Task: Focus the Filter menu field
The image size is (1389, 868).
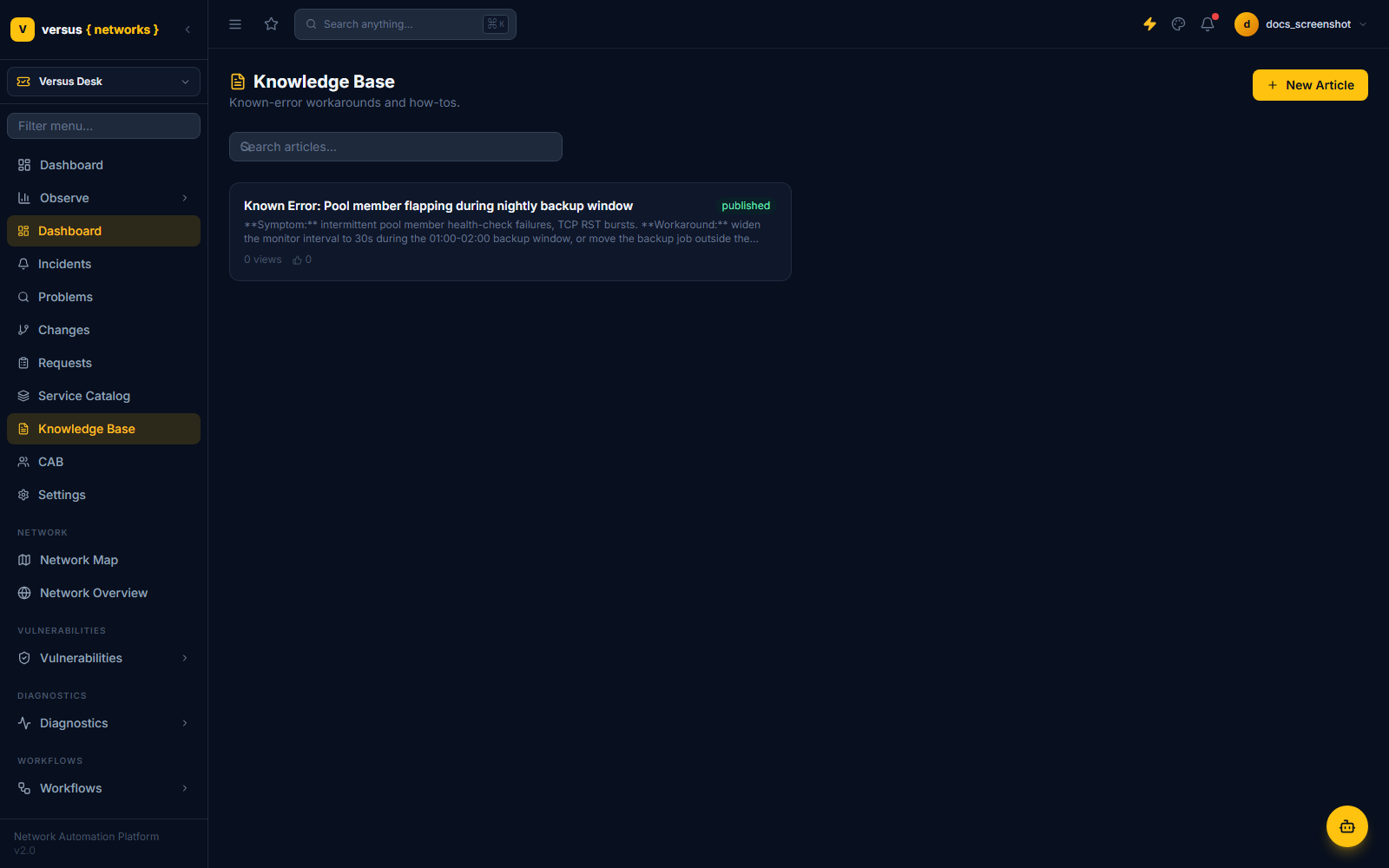Action: pyautogui.click(x=103, y=126)
